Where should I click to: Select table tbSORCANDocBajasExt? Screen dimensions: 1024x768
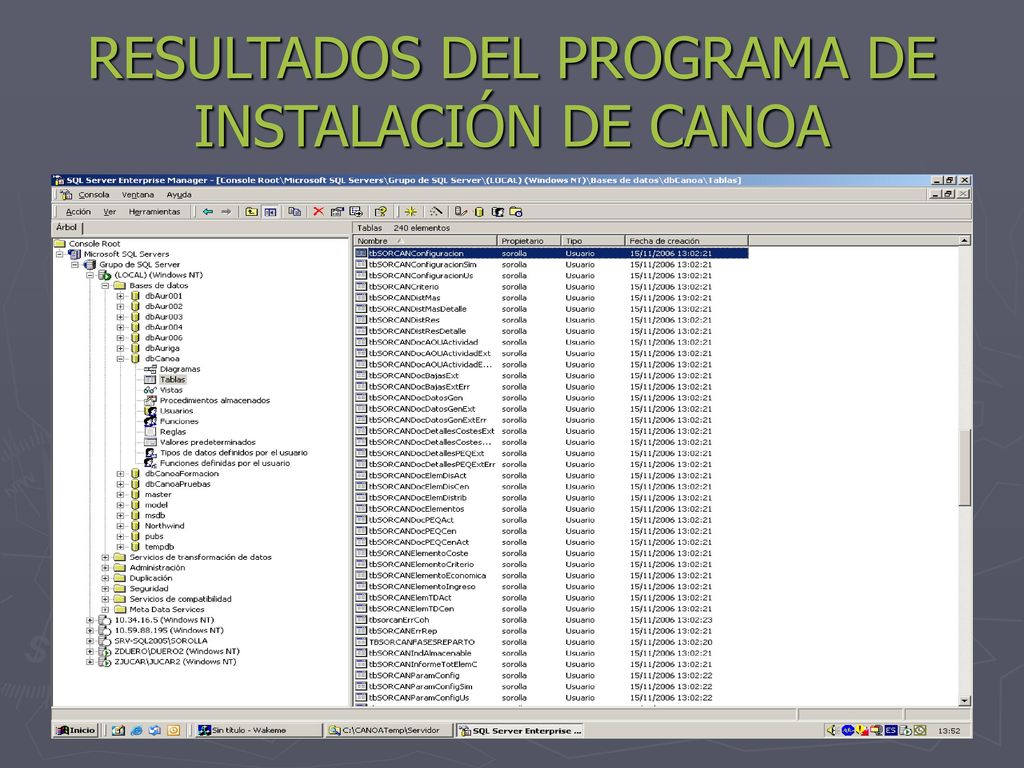tap(413, 376)
